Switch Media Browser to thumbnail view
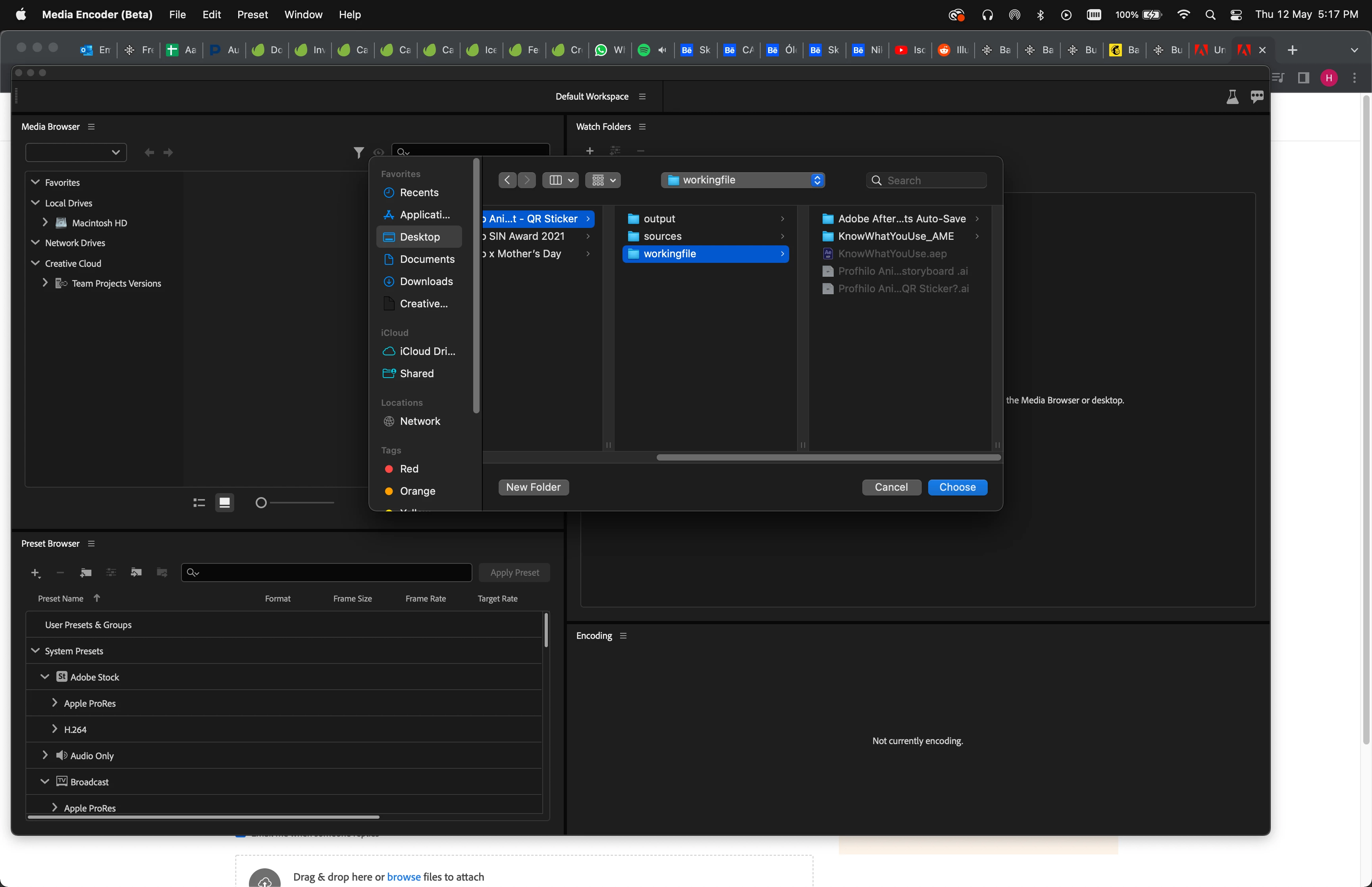1372x887 pixels. tap(225, 503)
